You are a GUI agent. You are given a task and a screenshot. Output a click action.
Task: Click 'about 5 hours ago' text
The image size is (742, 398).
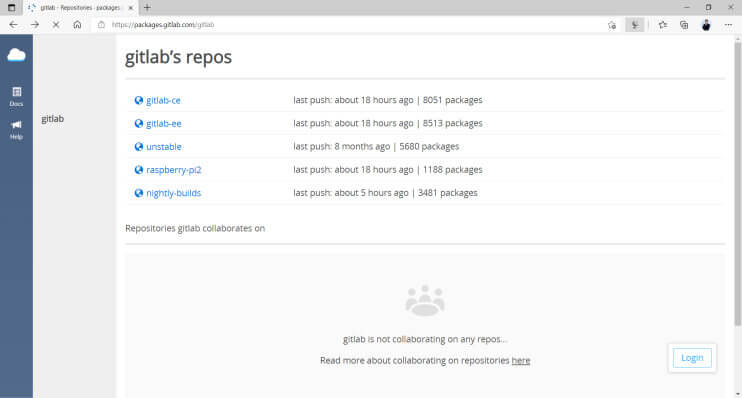click(x=371, y=193)
